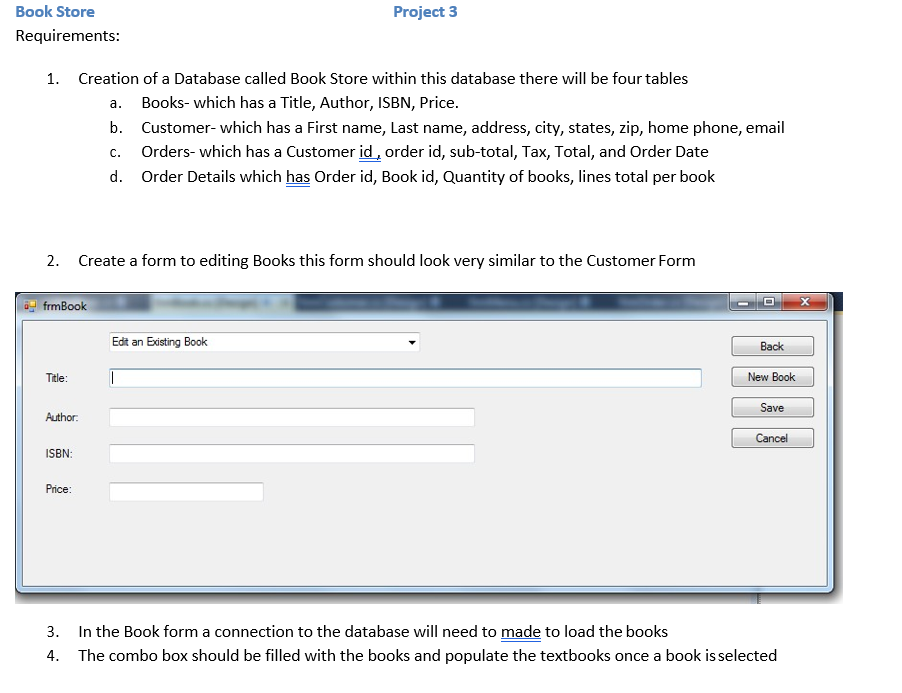Click the "Book Store" heading
902x693 pixels.
click(54, 11)
